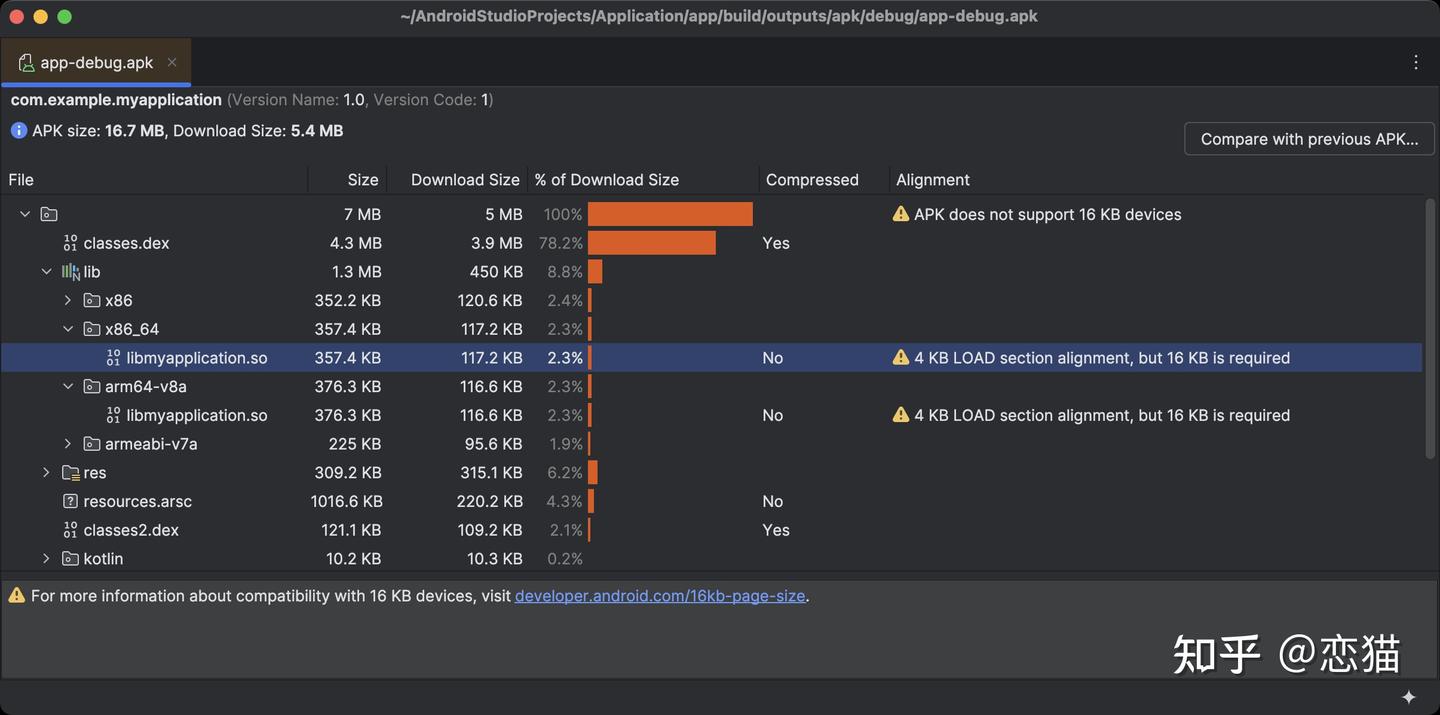The height and width of the screenshot is (715, 1440).
Task: Expand the armeabi-v7a folder
Action: click(x=67, y=443)
